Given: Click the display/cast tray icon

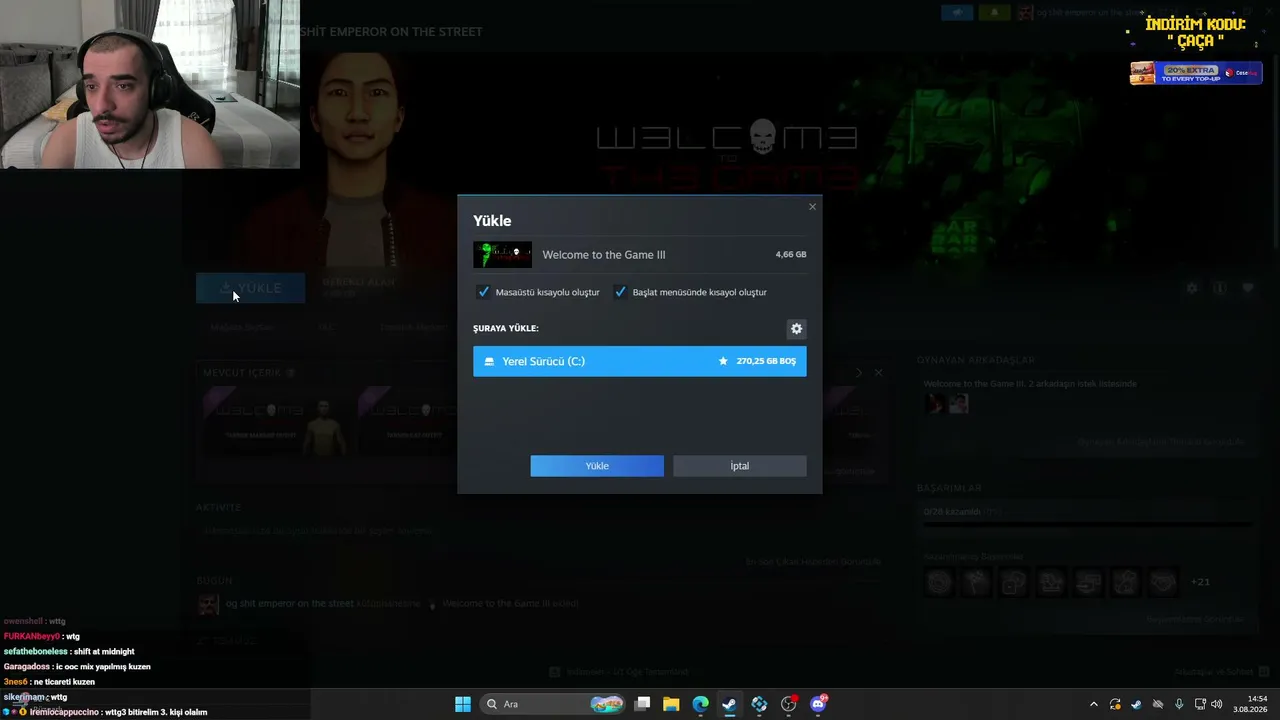Looking at the screenshot, I should tap(1200, 704).
